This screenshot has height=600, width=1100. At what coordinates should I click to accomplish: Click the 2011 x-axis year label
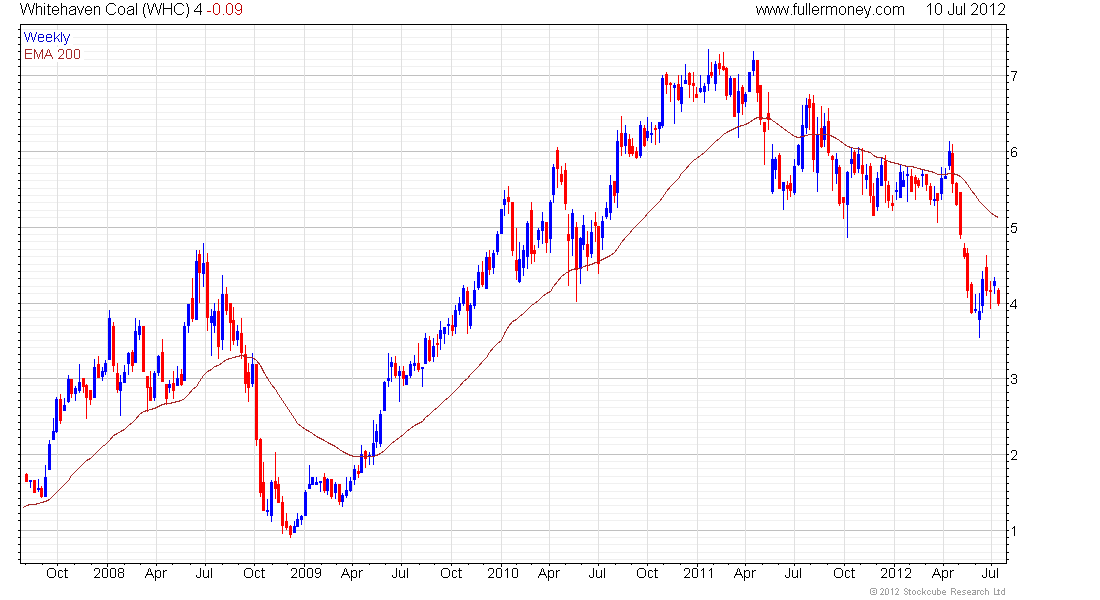[x=698, y=573]
